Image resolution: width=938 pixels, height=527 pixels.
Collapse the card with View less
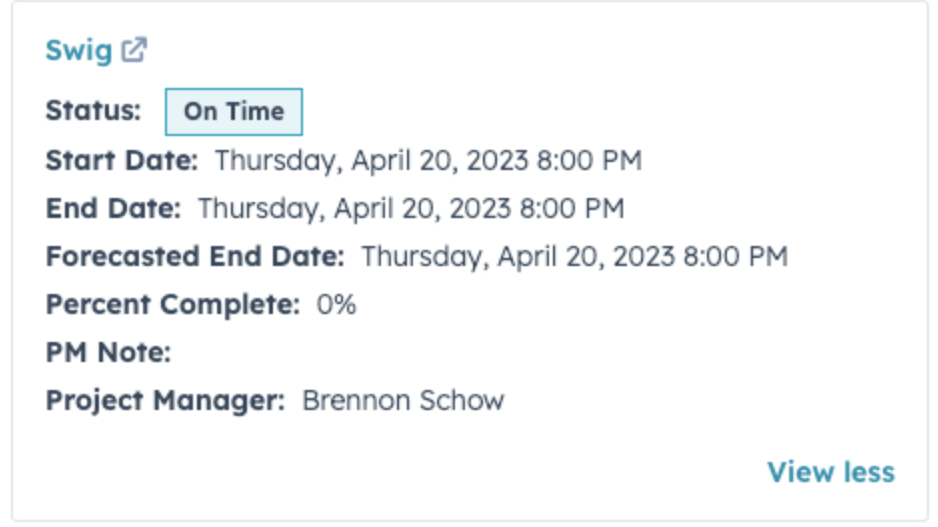(x=830, y=472)
